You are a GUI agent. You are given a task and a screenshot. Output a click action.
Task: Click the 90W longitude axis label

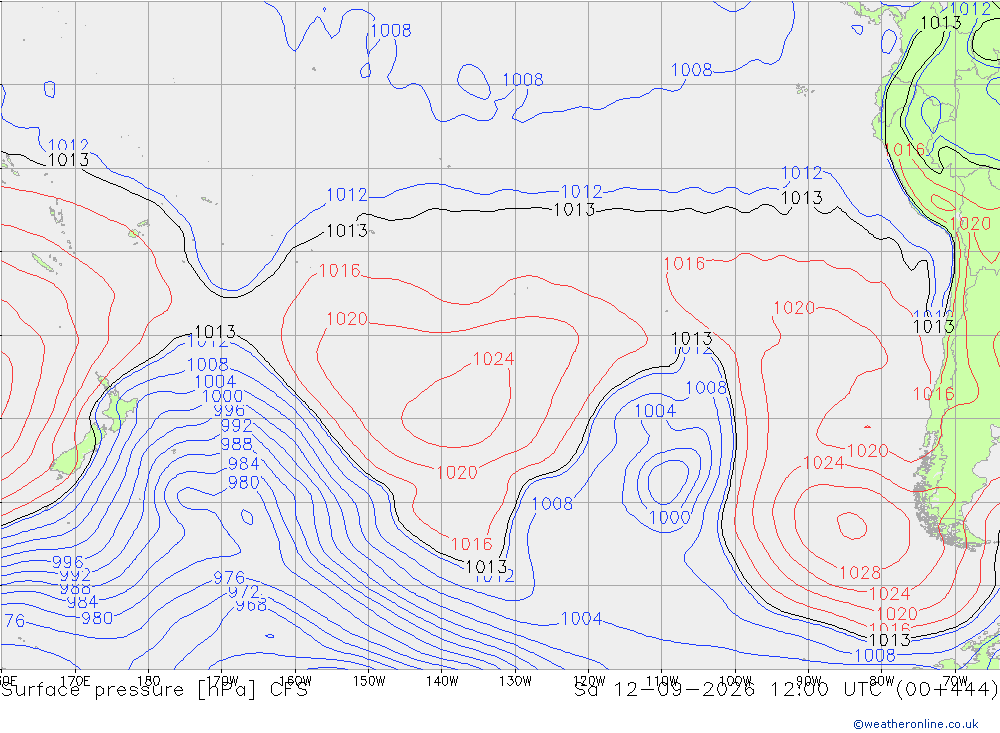[x=809, y=681]
